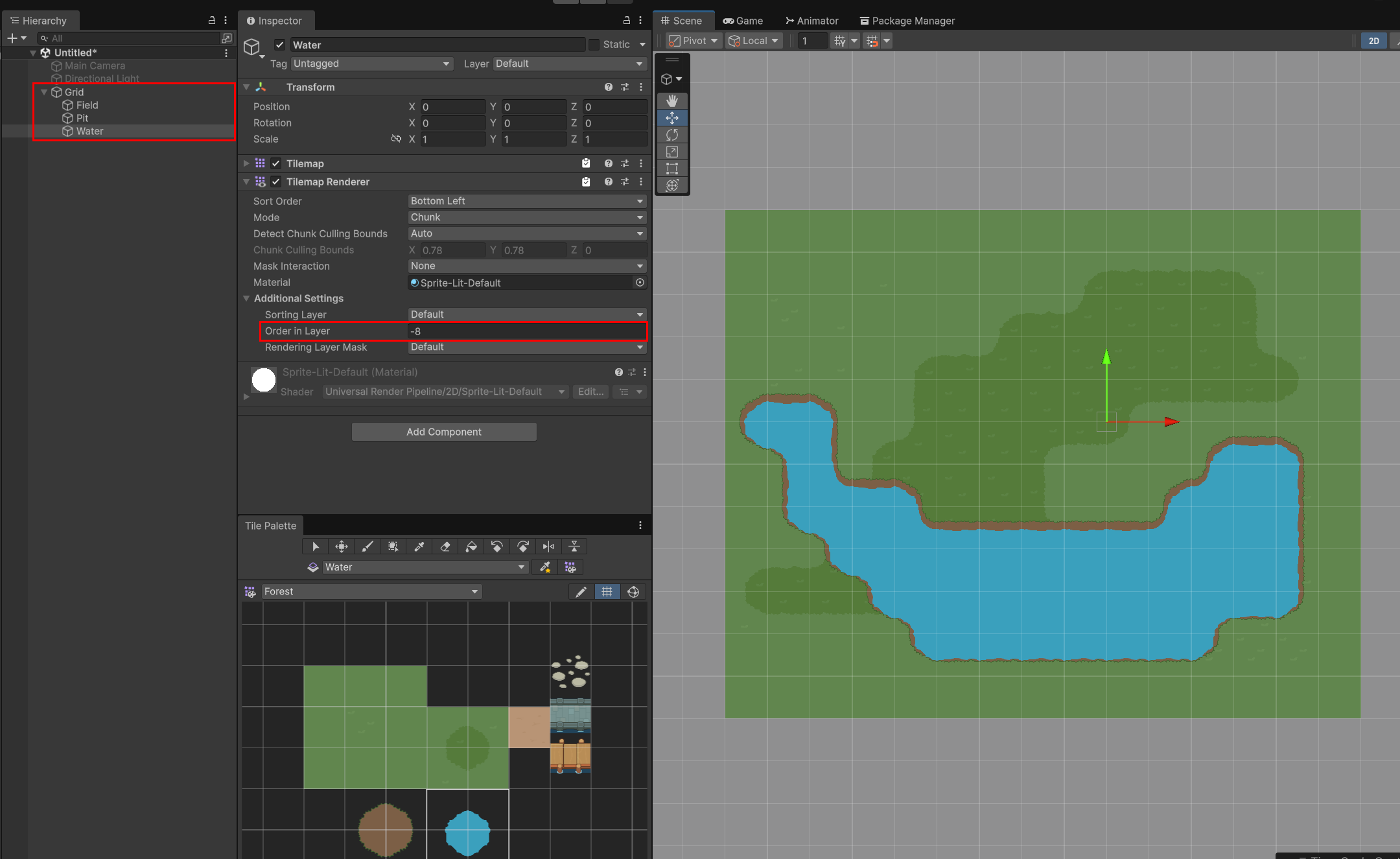Enable the Static checkbox
Screen dimensions: 1400x859
[594, 45]
